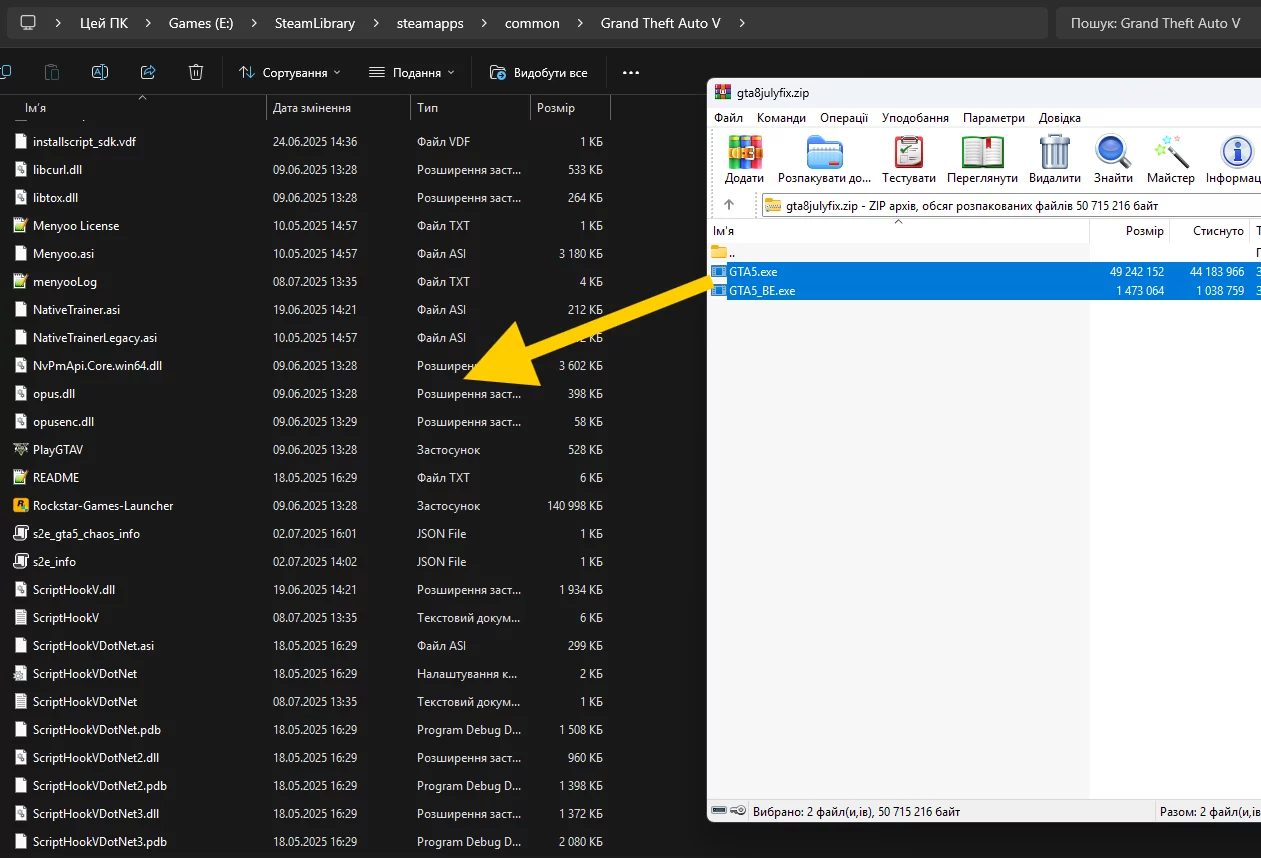
Task: Click Видобути все (Extract all) button
Action: (539, 73)
